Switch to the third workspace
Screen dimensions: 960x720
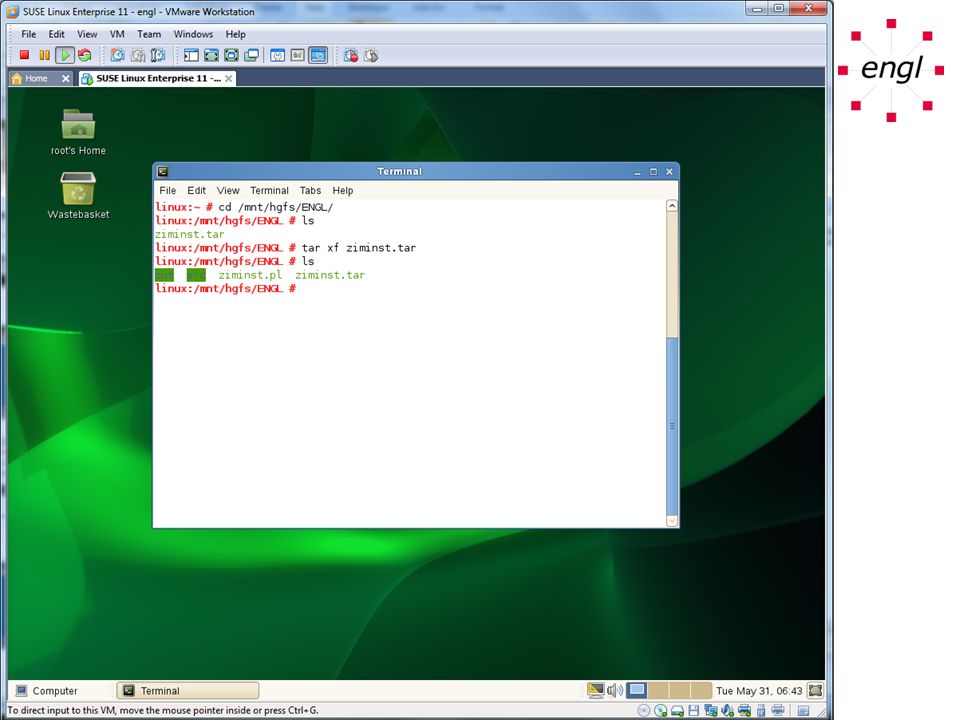coord(680,691)
